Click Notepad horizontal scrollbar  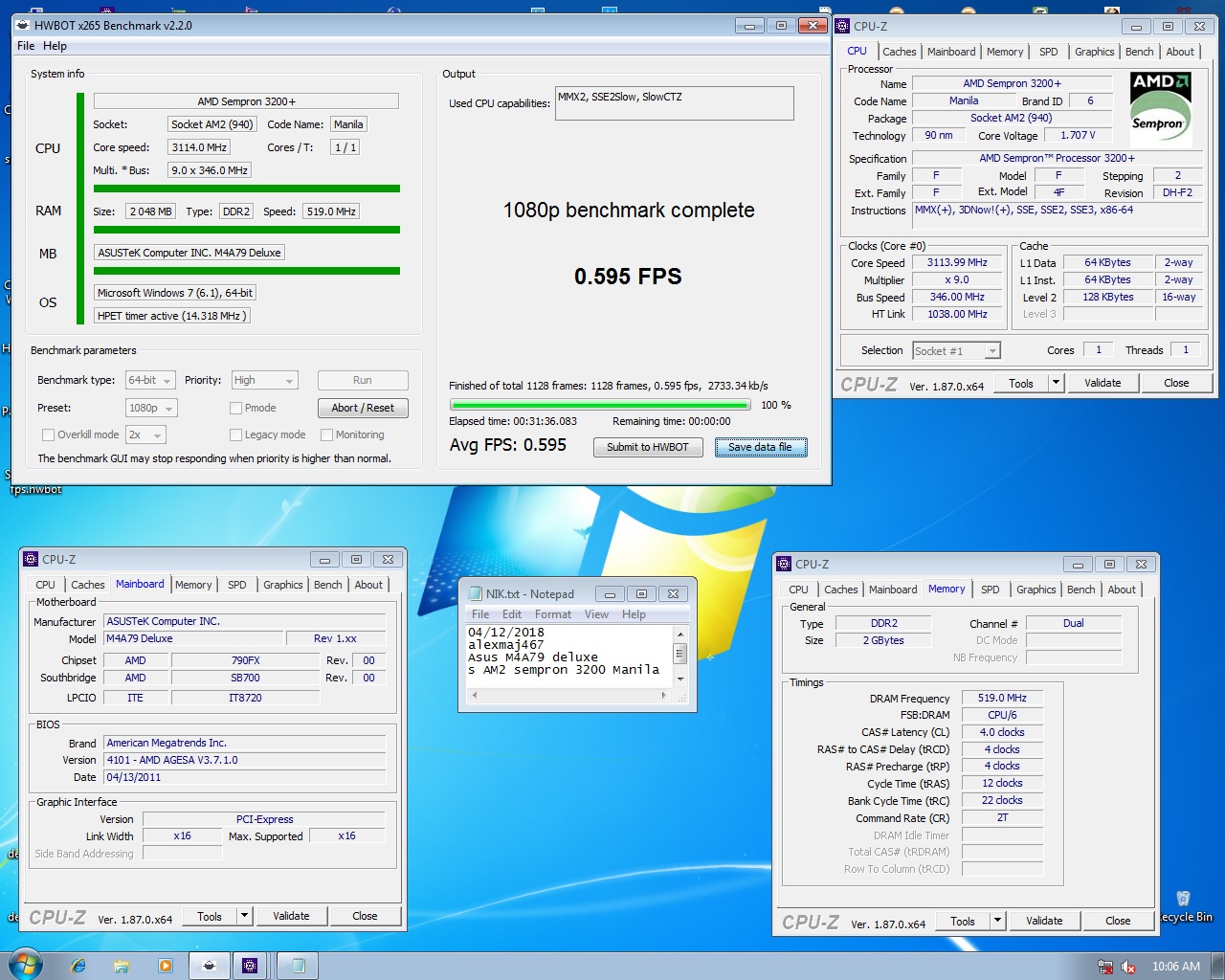tap(568, 696)
